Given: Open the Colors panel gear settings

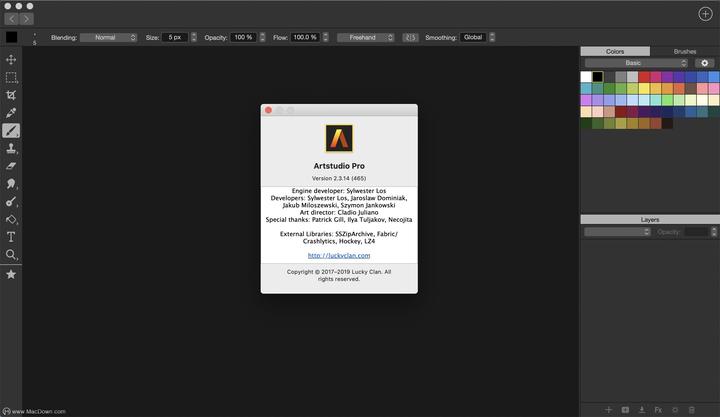Looking at the screenshot, I should 704,63.
